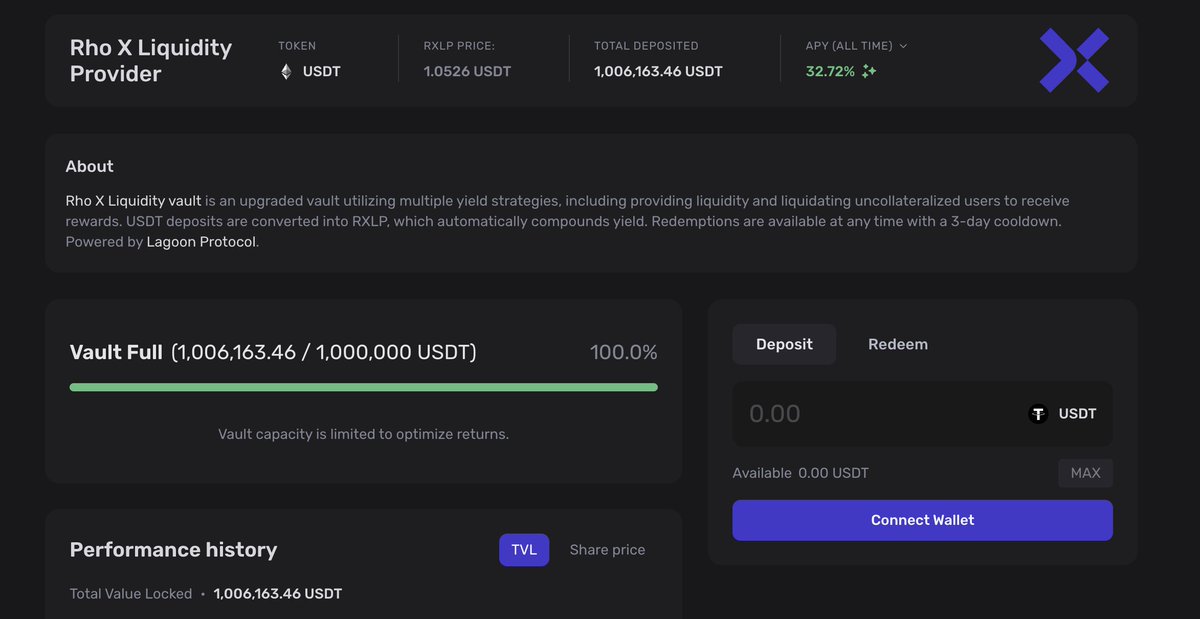Click the vault capacity limitation note
This screenshot has height=619, width=1200.
[x=364, y=434]
